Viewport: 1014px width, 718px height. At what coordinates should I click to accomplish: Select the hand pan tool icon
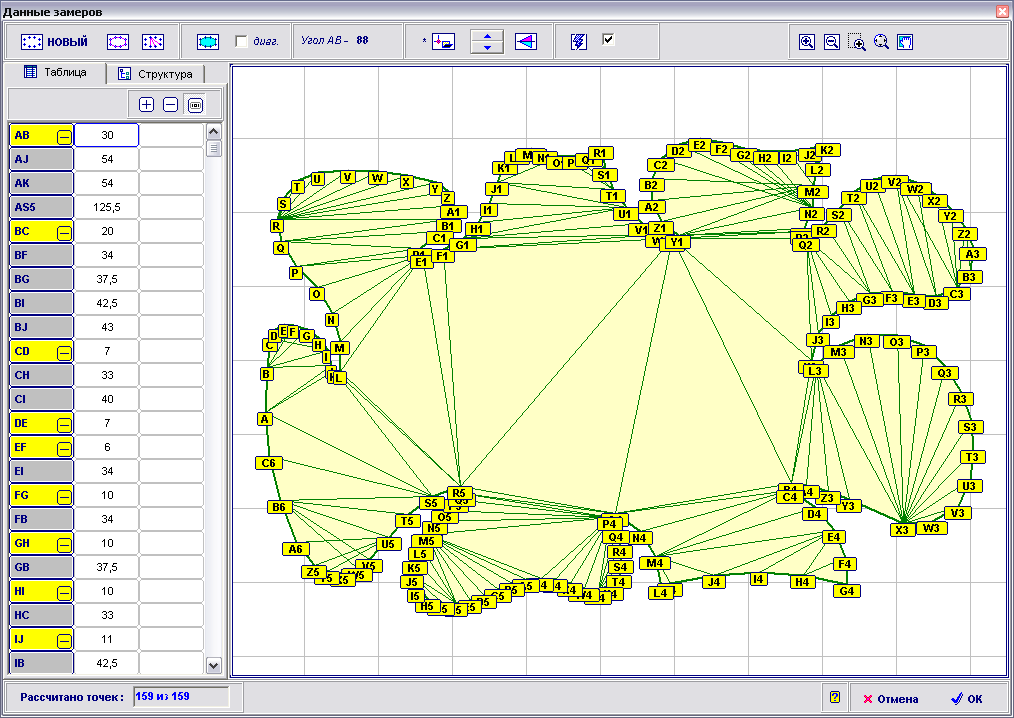(x=905, y=42)
